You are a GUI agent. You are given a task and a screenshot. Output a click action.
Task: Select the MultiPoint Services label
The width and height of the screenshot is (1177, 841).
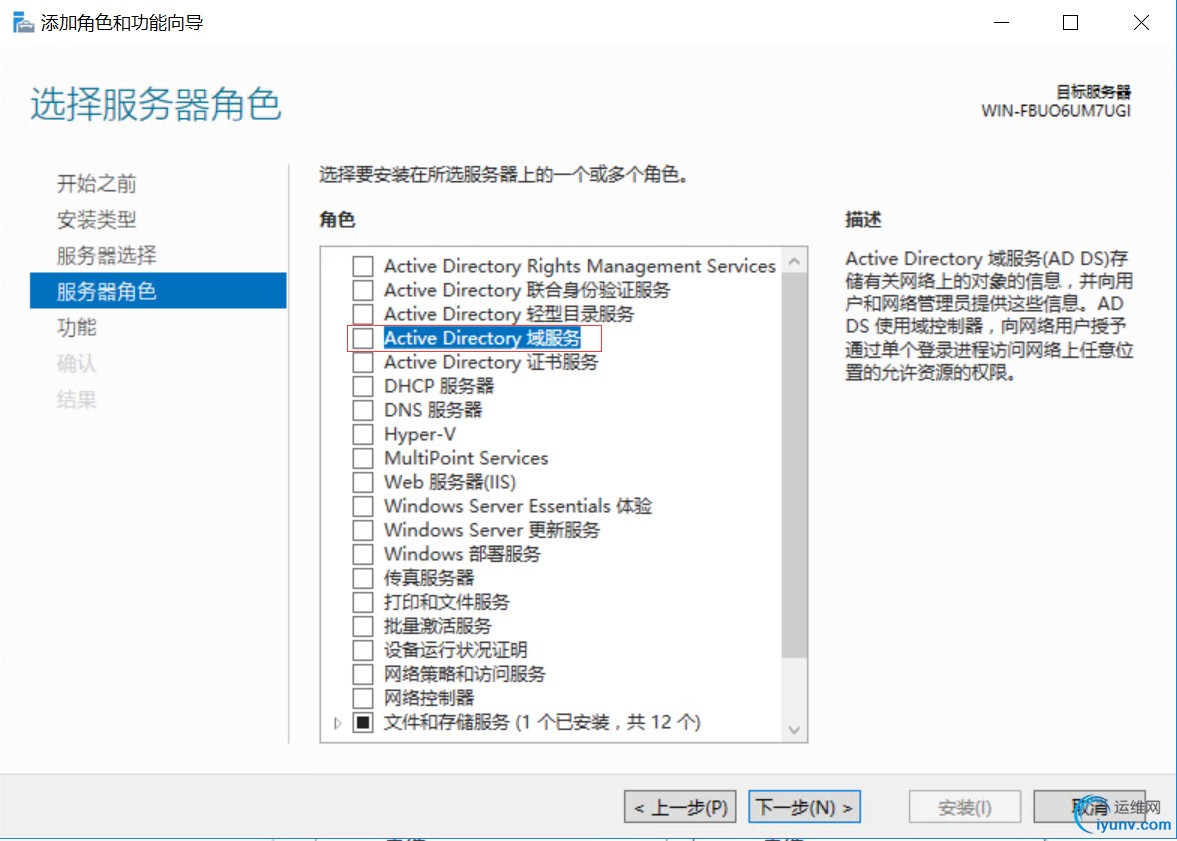click(x=466, y=459)
